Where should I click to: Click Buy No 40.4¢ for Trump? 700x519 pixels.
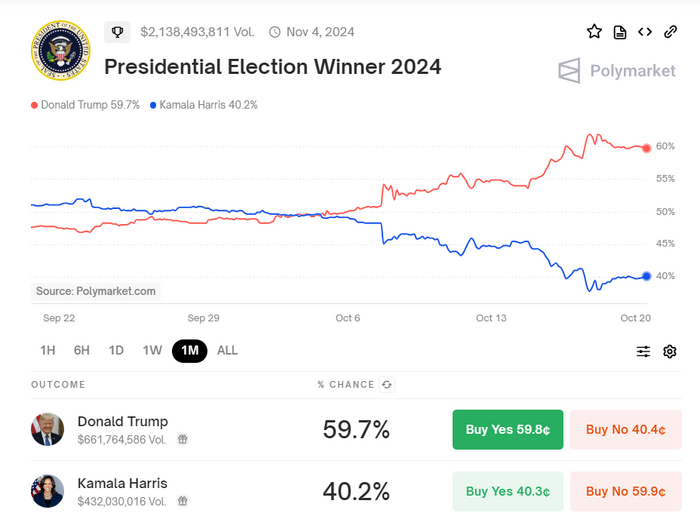pos(625,429)
